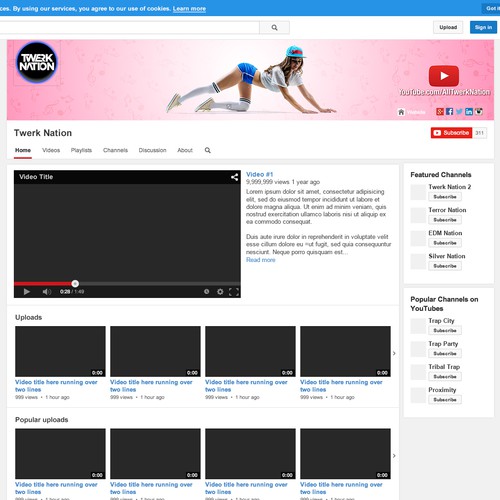Subscribe to Silver Nation
The width and height of the screenshot is (500, 500).
click(x=445, y=266)
